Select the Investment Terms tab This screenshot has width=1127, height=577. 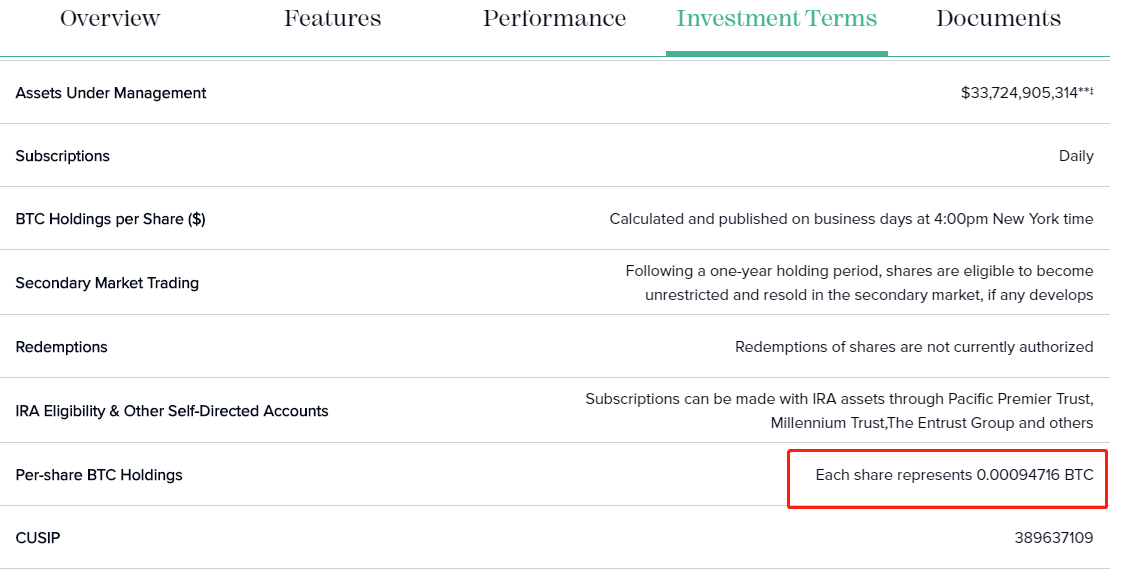776,19
